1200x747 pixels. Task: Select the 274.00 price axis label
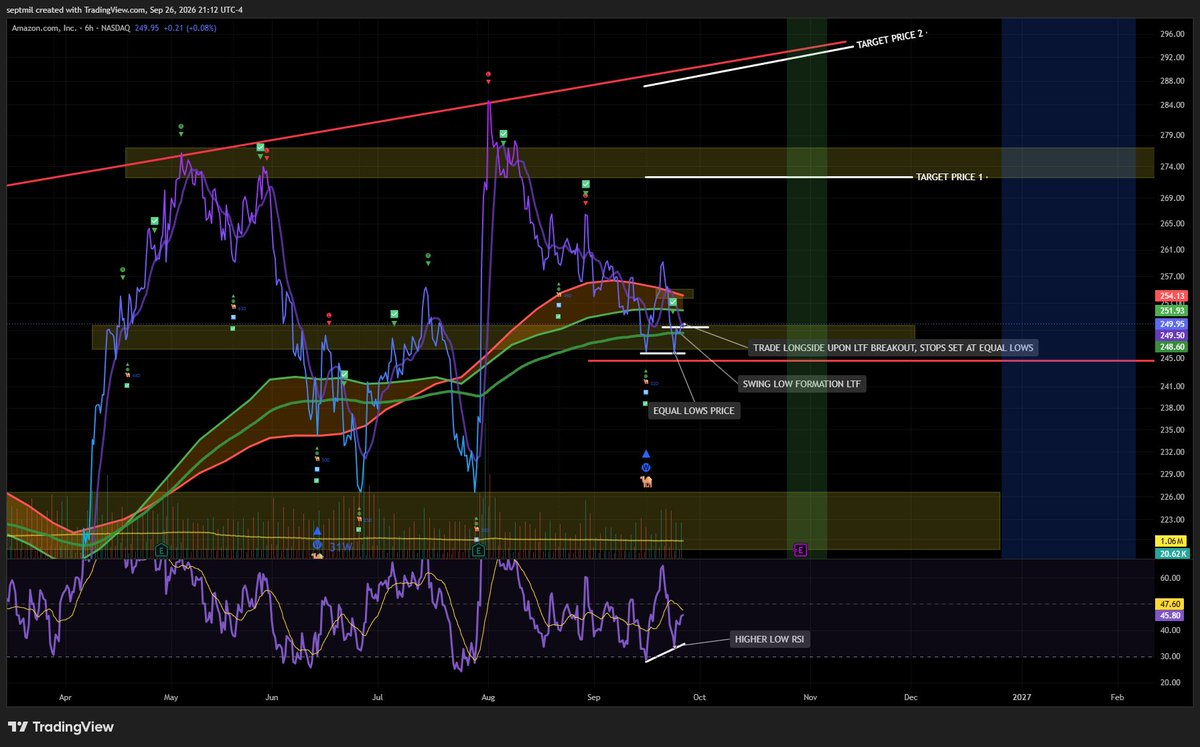pyautogui.click(x=1173, y=167)
